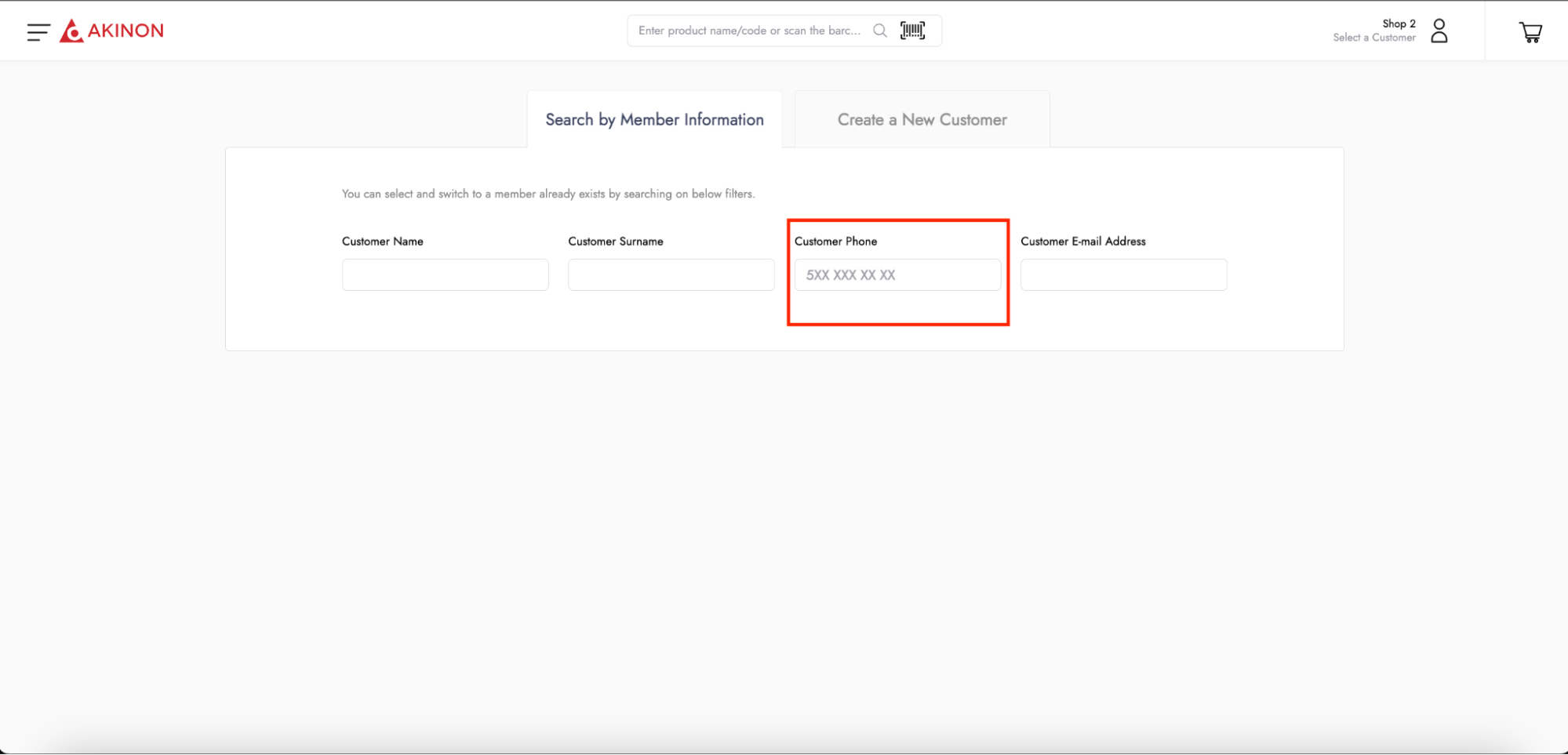Select the Customer Phone input field
This screenshot has width=1568, height=755.
pos(897,275)
